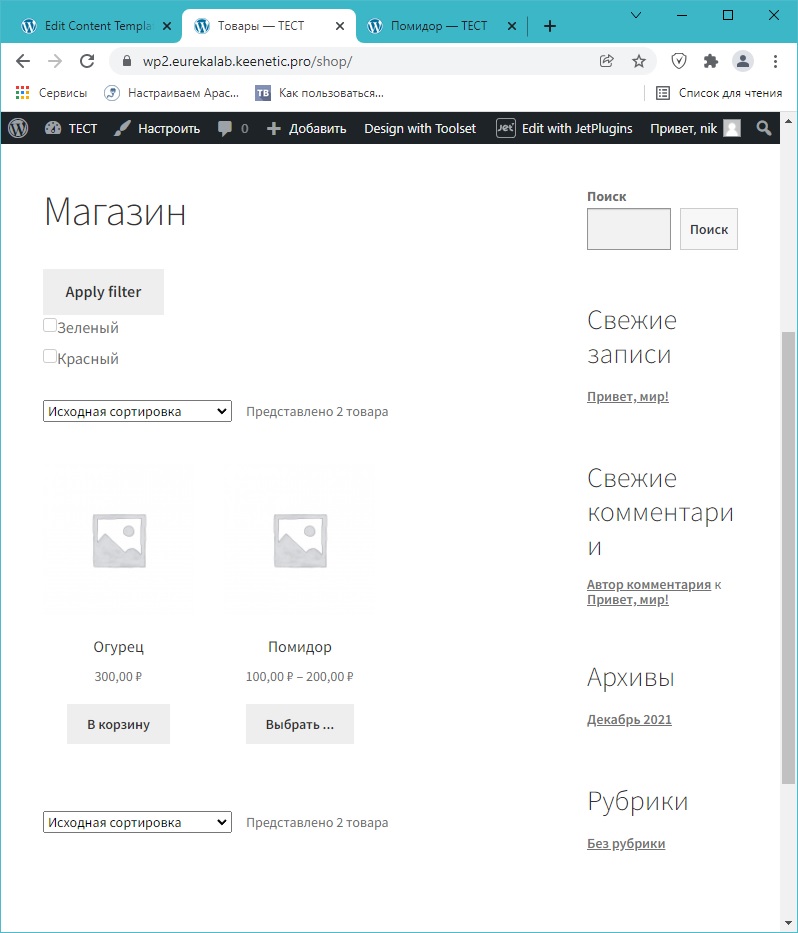Add Огурец with В корзину button
The width and height of the screenshot is (798, 933).
coord(118,724)
